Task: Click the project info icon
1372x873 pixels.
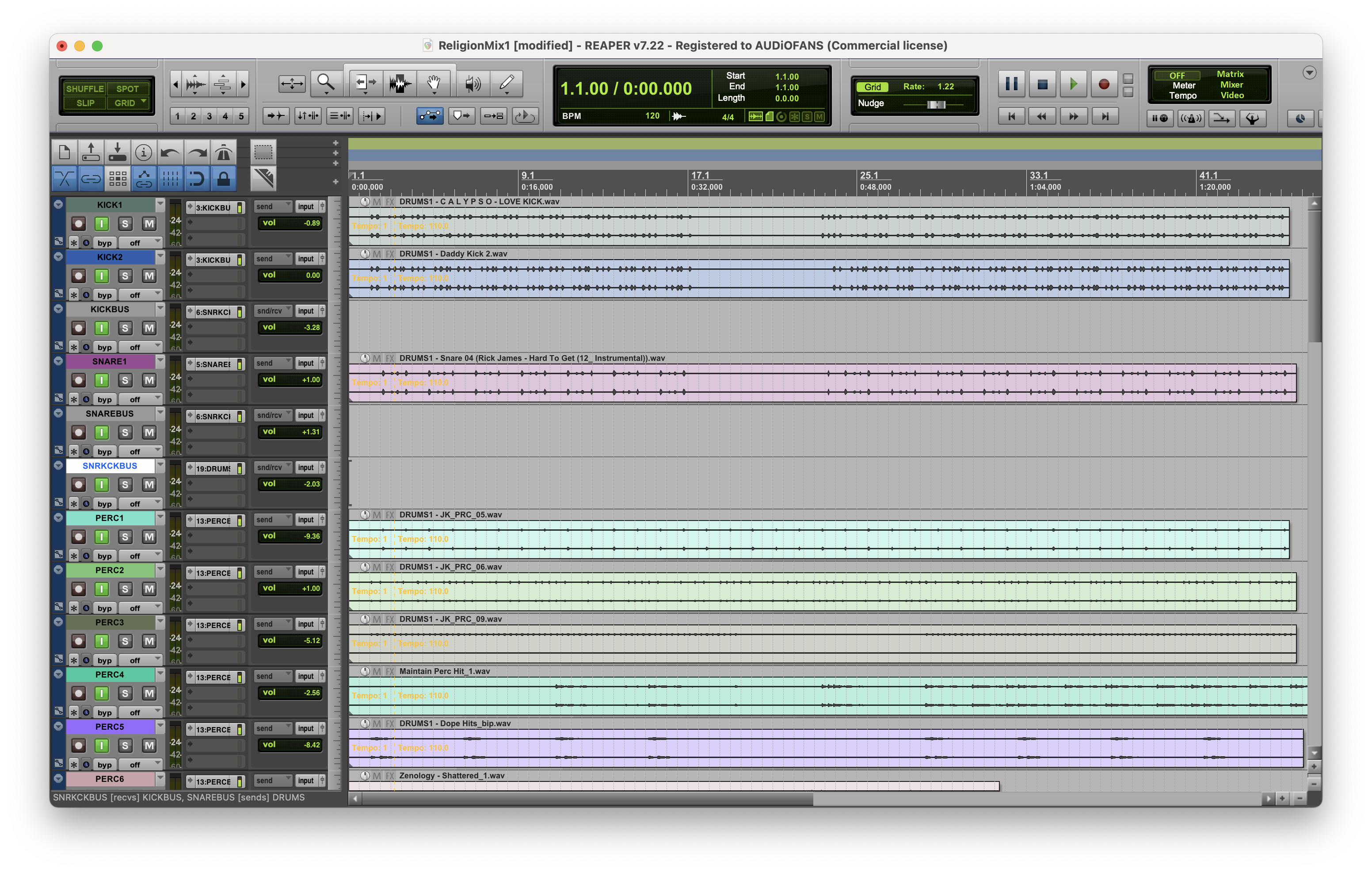Action: 144,152
